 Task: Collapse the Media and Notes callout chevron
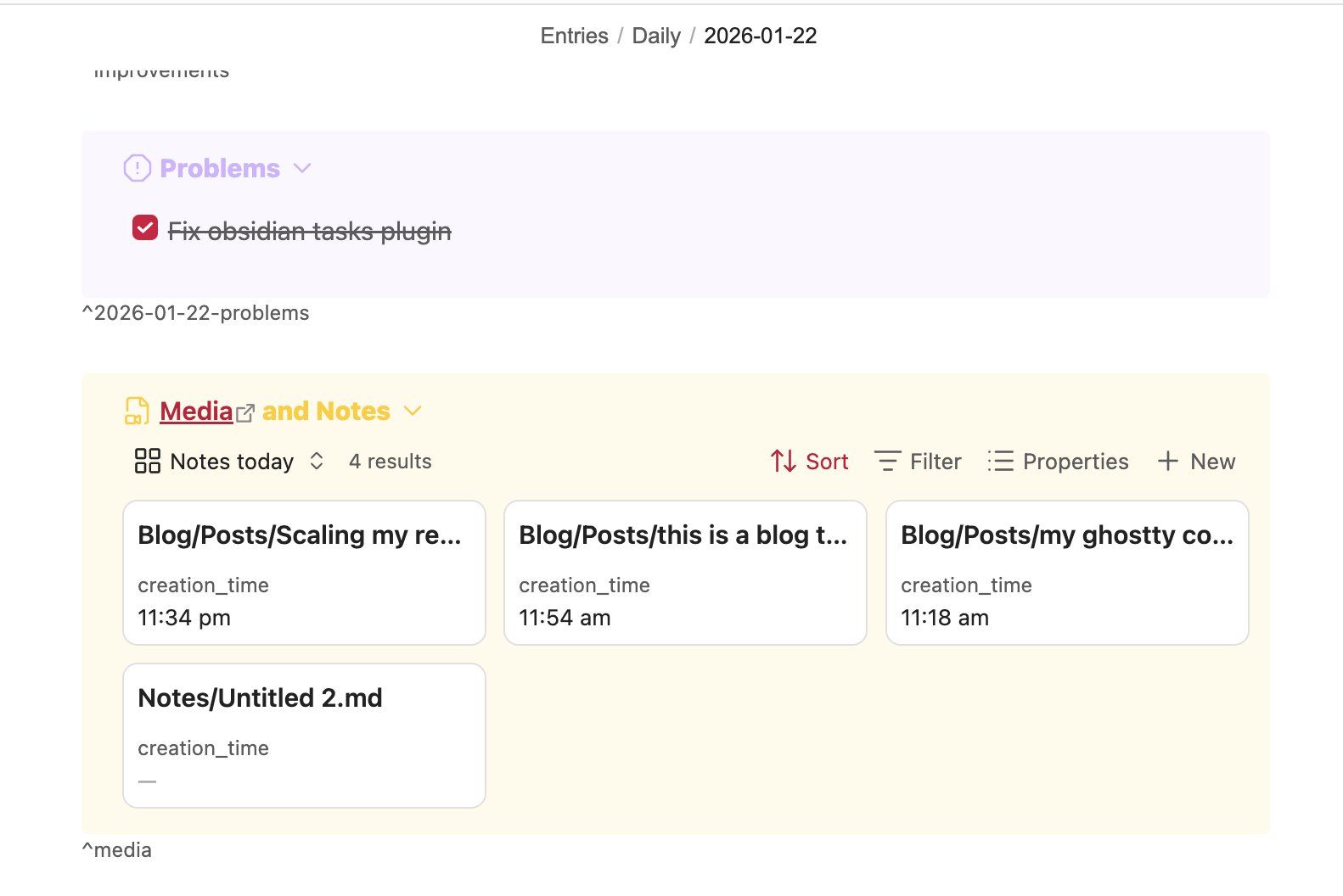click(x=413, y=411)
